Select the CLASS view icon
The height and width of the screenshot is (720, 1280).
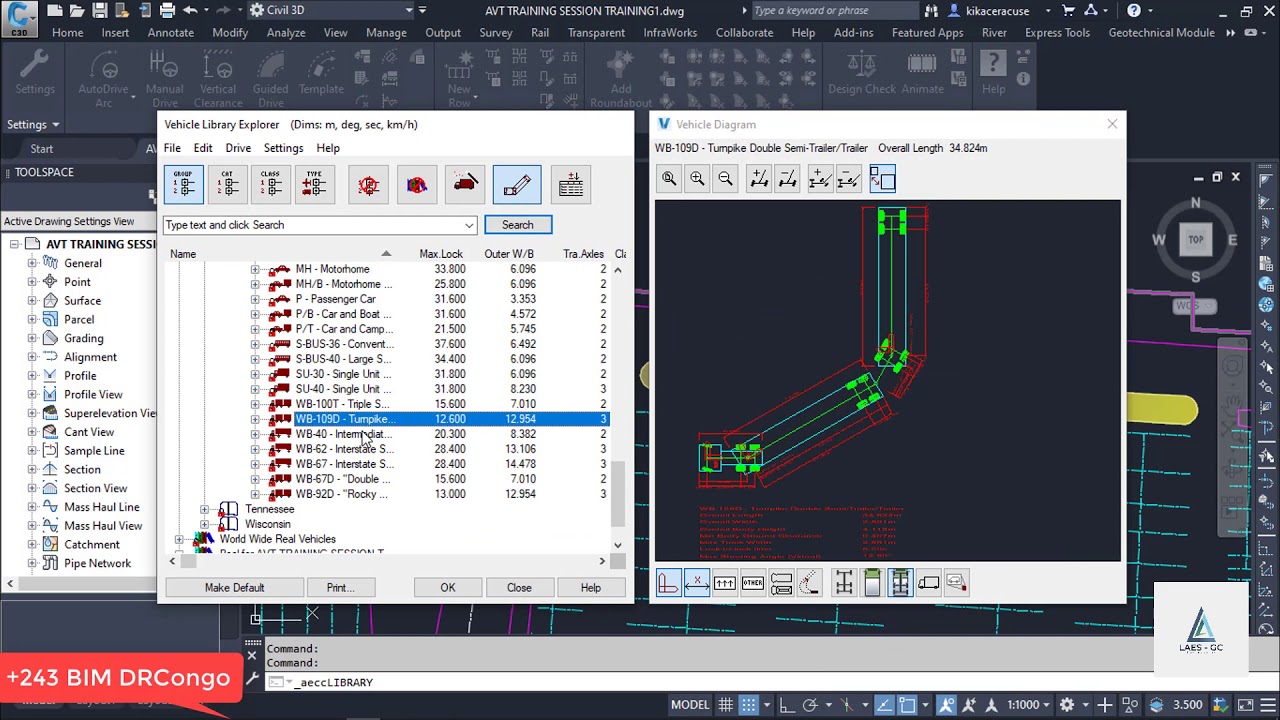pos(271,184)
